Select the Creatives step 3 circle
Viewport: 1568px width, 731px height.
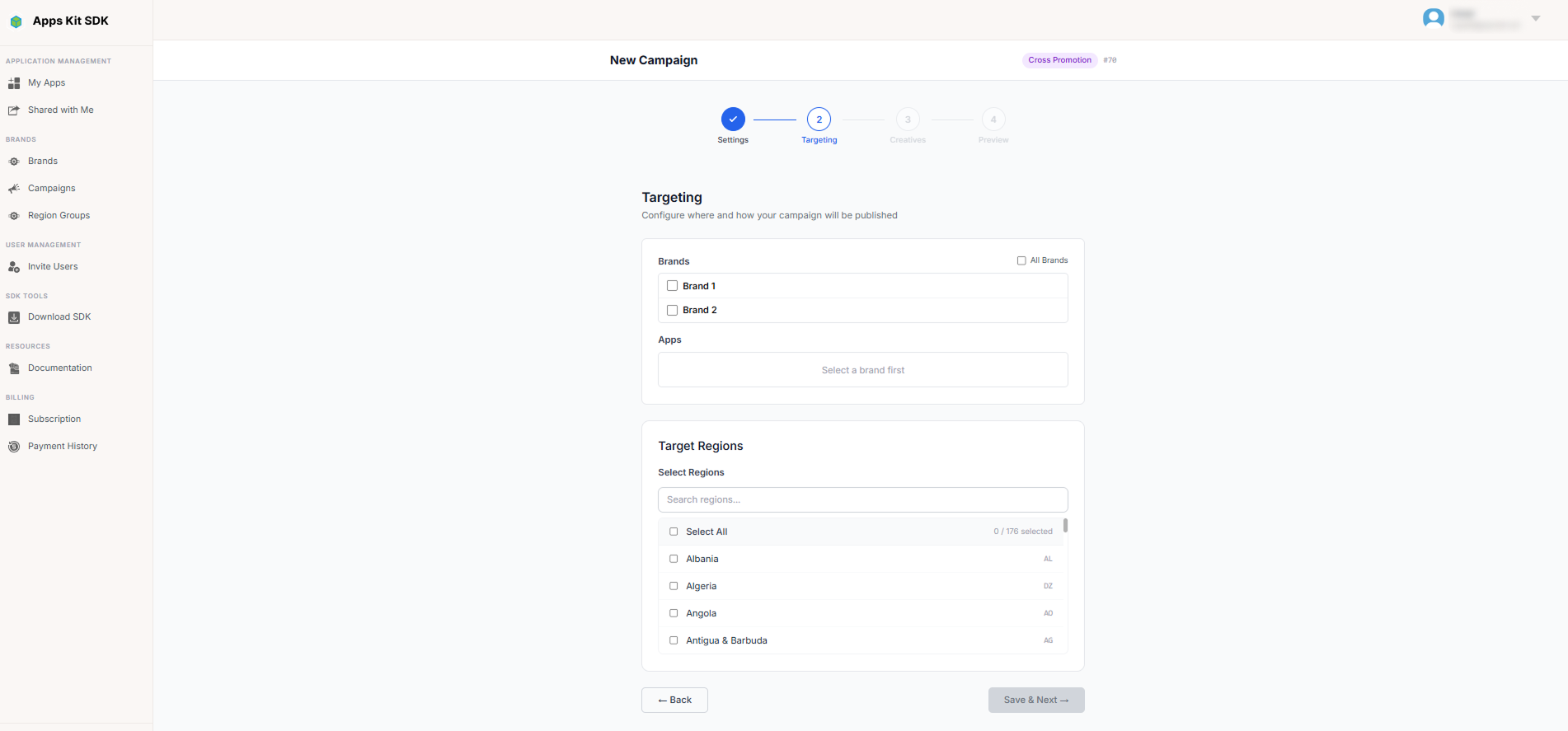pos(908,119)
